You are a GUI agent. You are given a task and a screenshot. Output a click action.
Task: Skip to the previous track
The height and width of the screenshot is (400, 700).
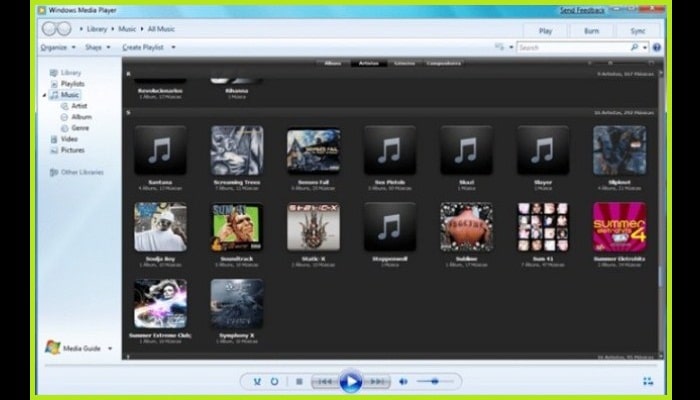click(325, 382)
